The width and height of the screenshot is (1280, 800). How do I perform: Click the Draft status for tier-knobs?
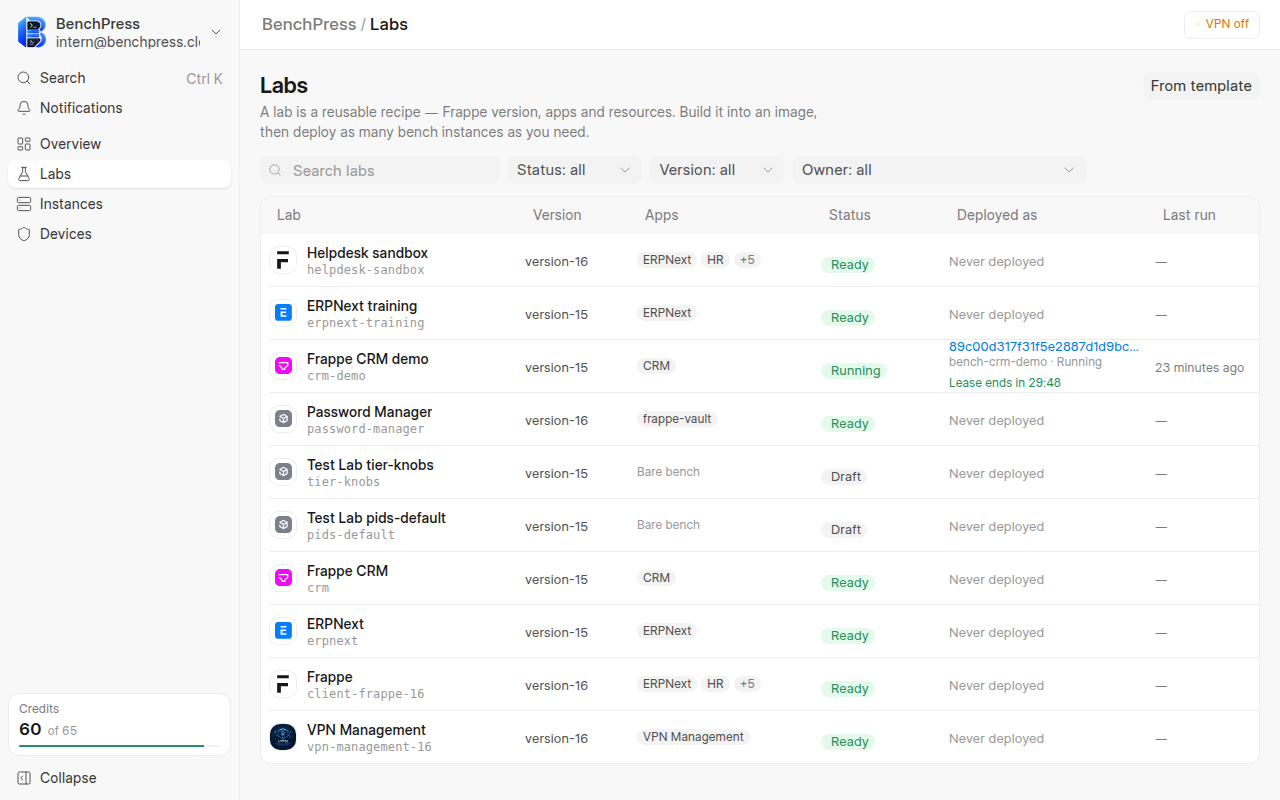[846, 476]
